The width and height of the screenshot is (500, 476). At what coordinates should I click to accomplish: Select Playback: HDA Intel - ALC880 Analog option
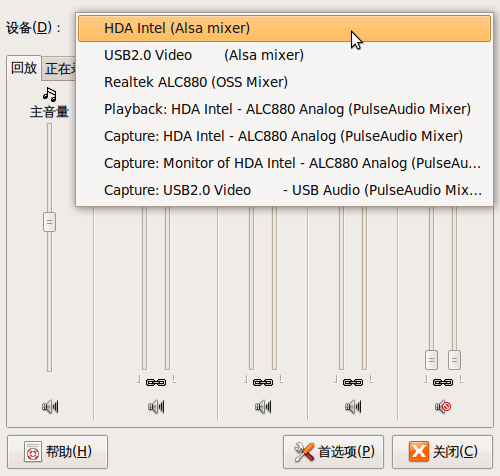tap(284, 109)
